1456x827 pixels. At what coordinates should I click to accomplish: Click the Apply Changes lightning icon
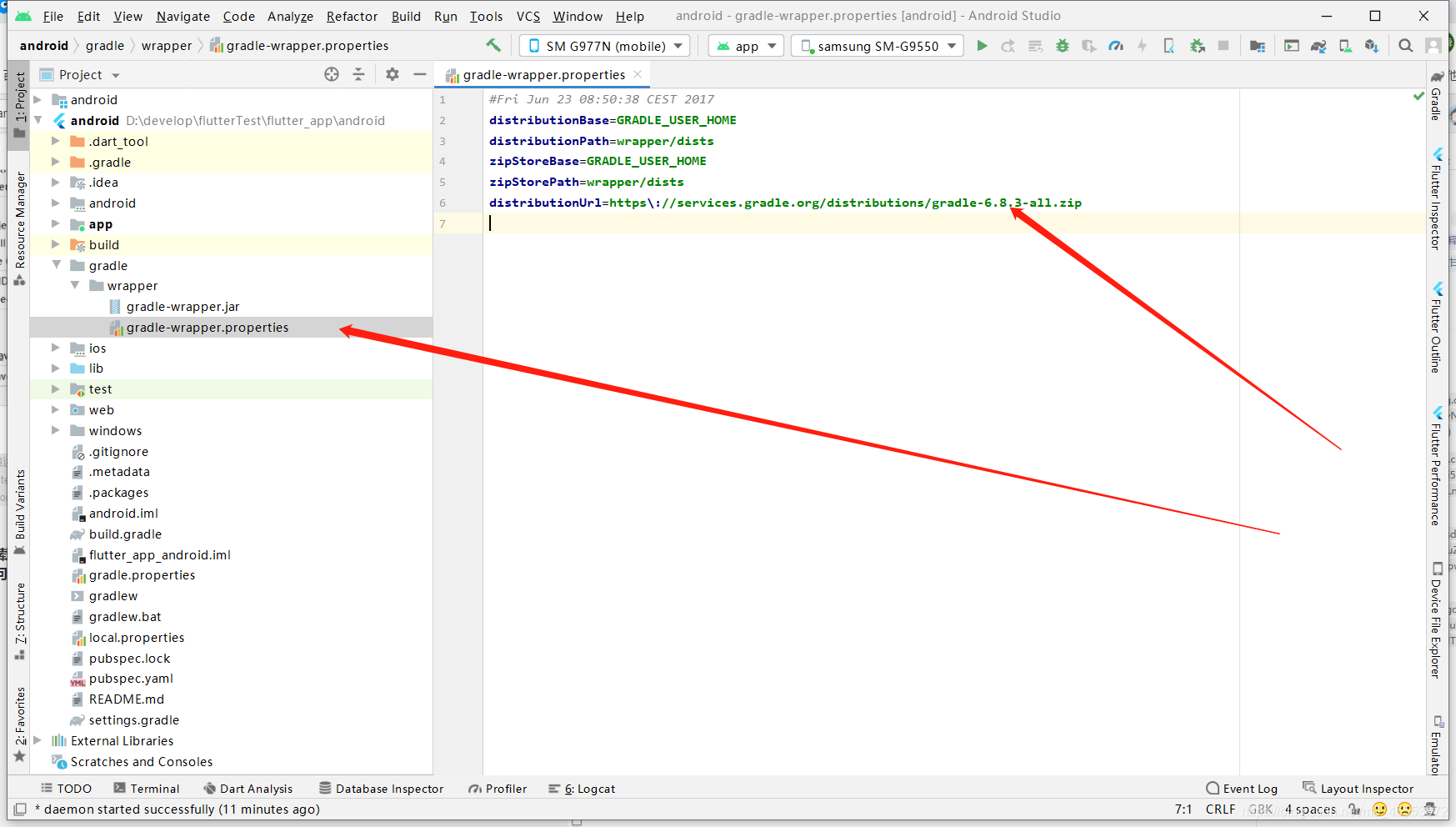click(1143, 46)
